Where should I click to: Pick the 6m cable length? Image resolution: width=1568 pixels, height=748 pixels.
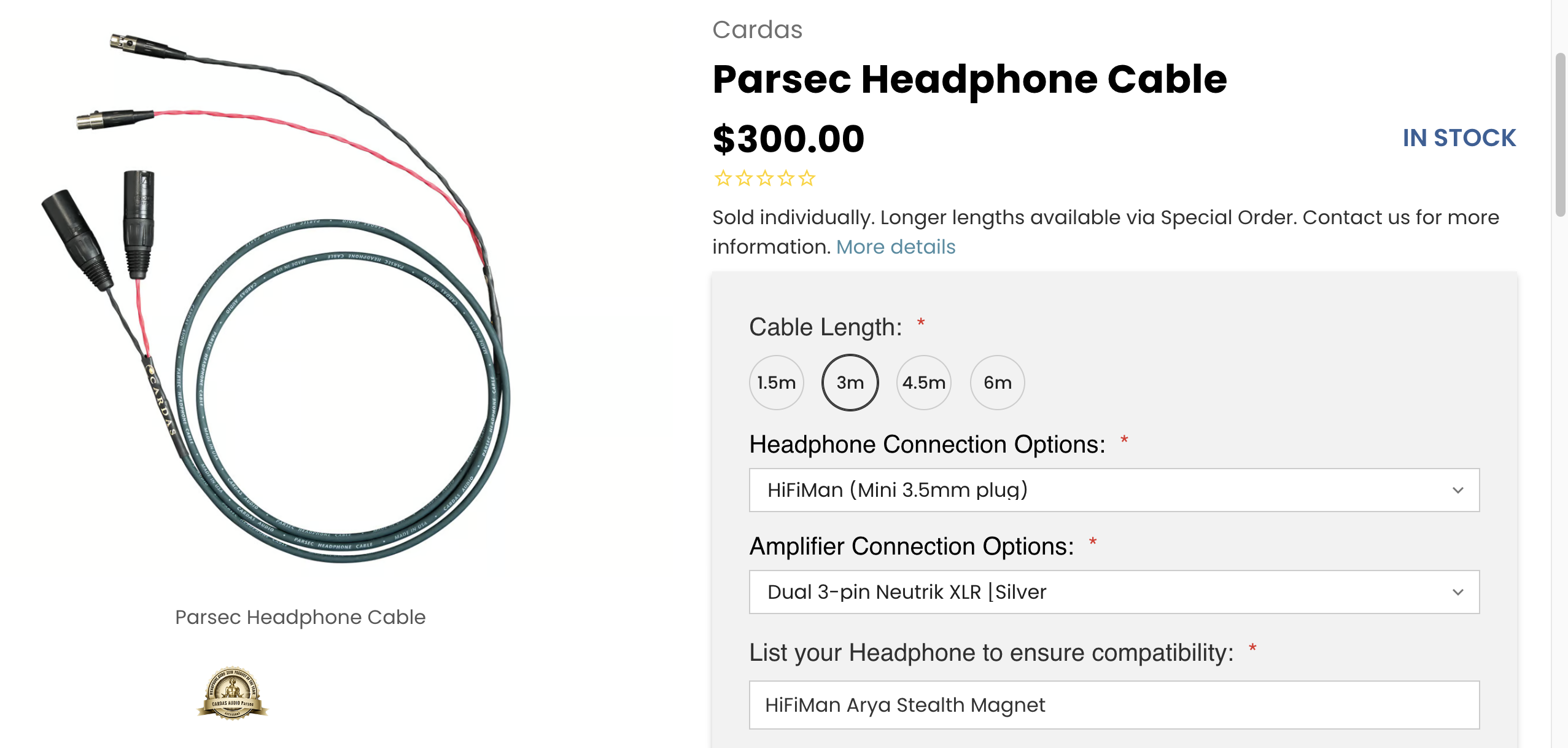point(997,383)
